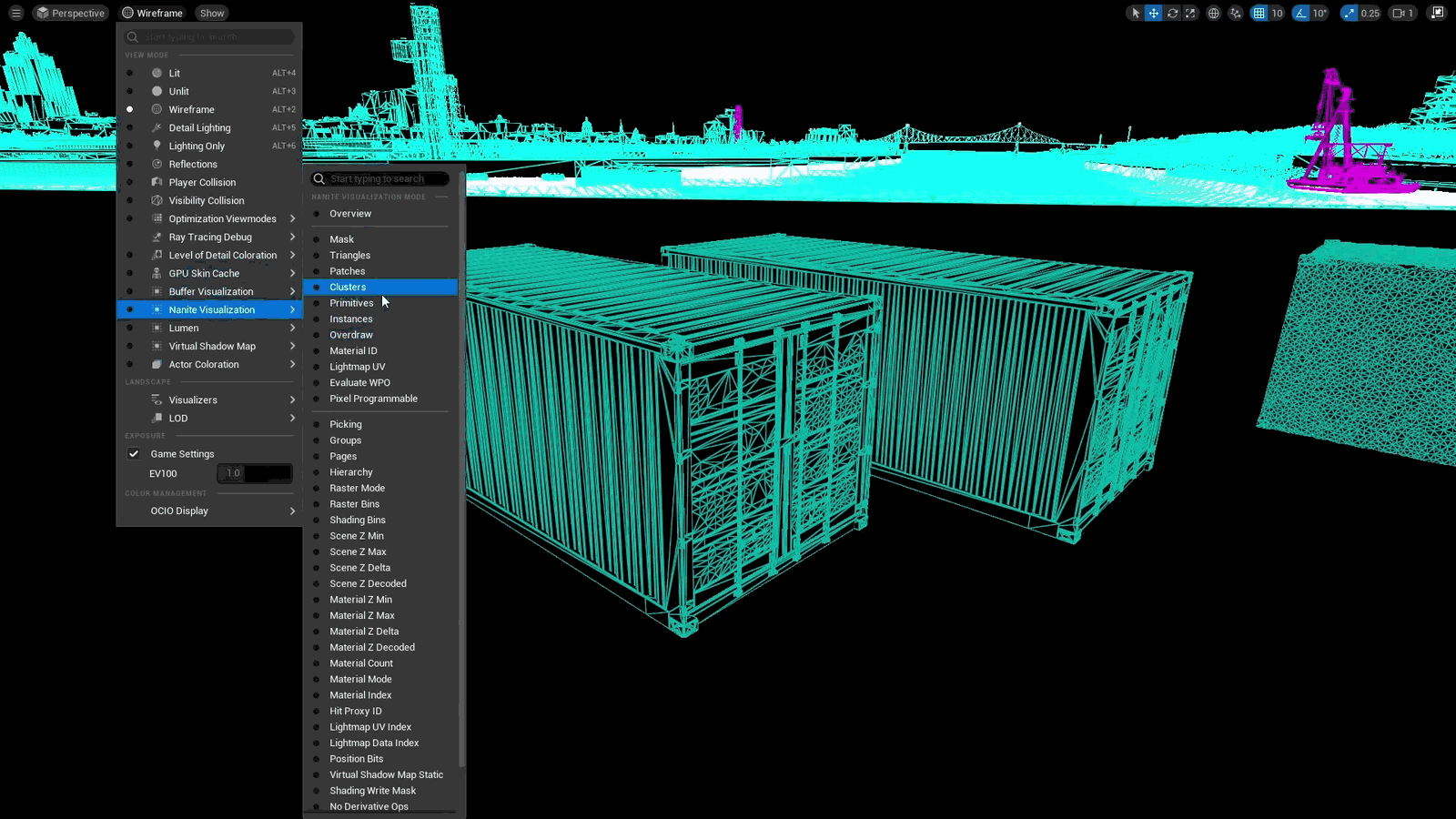Screen dimensions: 1456x819
Task: Expand Optimization Viewmodes submenu
Action: click(x=209, y=218)
